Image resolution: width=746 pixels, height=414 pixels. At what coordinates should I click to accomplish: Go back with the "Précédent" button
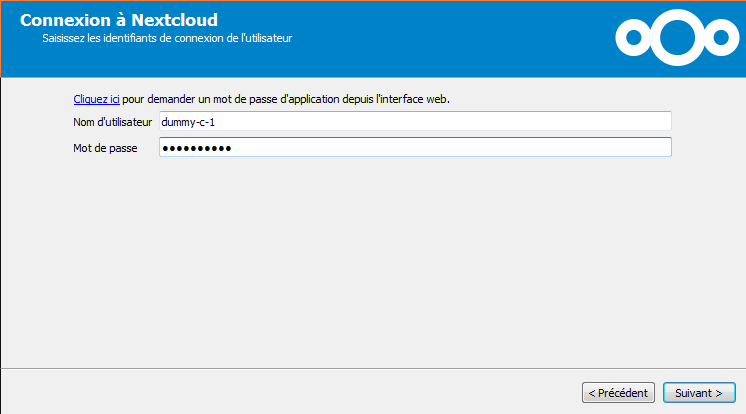click(x=619, y=393)
